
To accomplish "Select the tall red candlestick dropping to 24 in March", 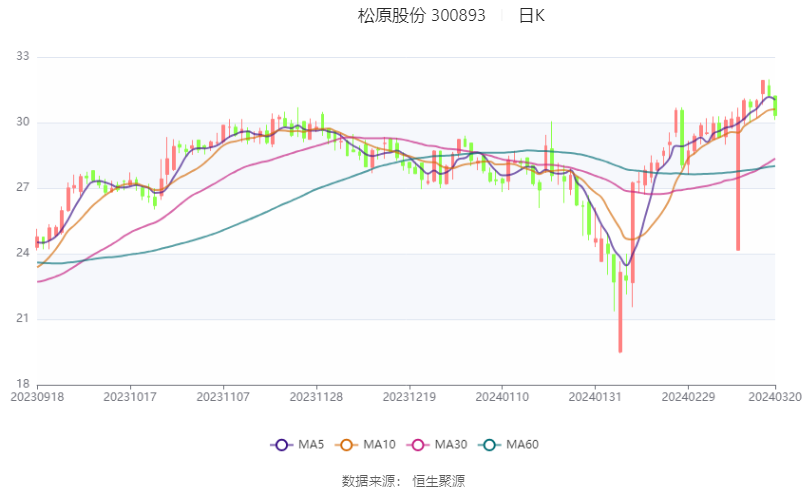I will 738,184.
